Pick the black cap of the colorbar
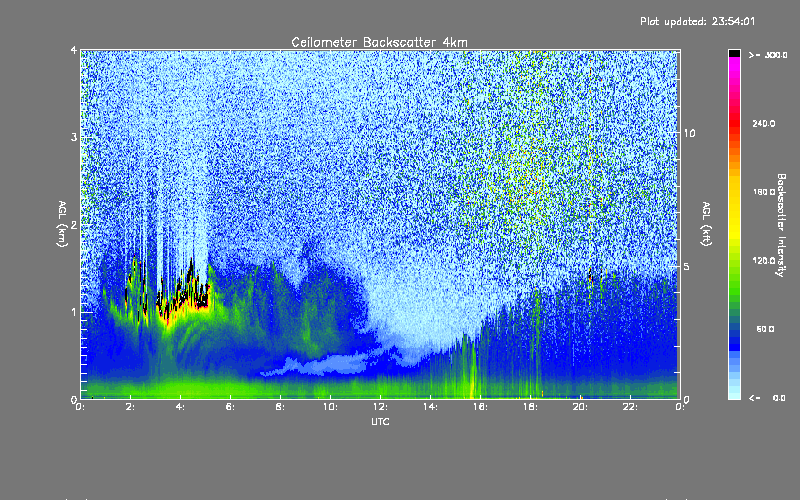 click(734, 53)
